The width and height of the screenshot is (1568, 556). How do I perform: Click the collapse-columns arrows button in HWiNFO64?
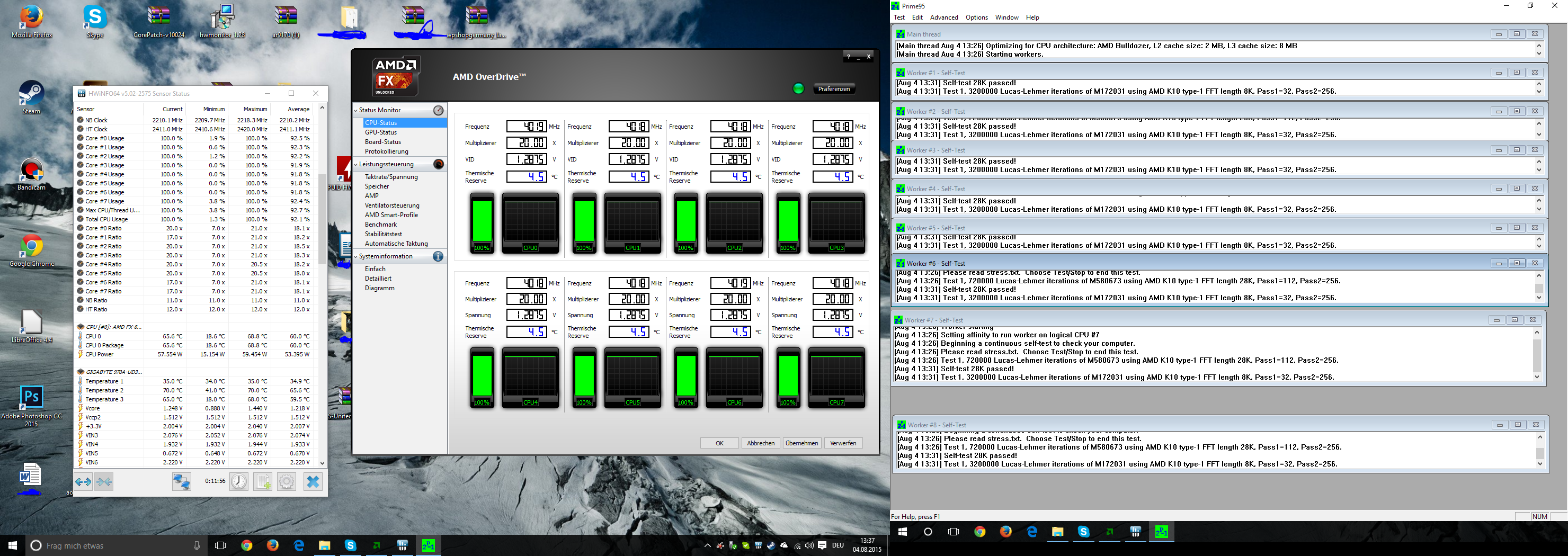tap(104, 482)
